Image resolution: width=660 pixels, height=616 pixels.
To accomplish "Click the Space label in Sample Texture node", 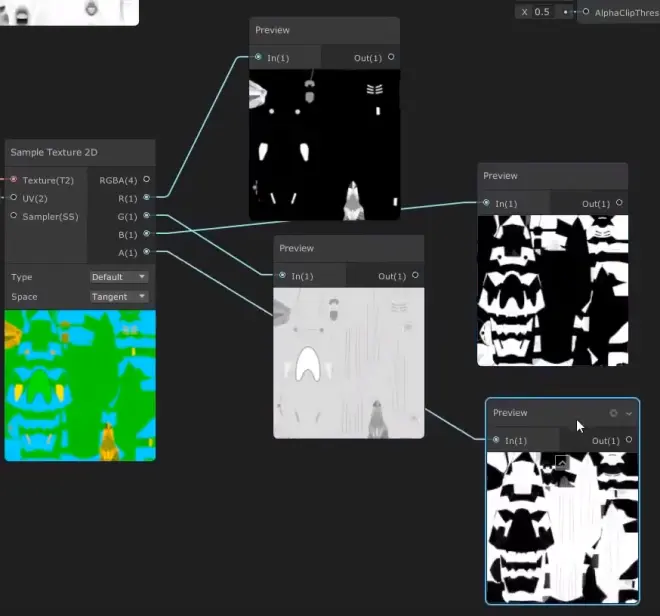I will 24,297.
